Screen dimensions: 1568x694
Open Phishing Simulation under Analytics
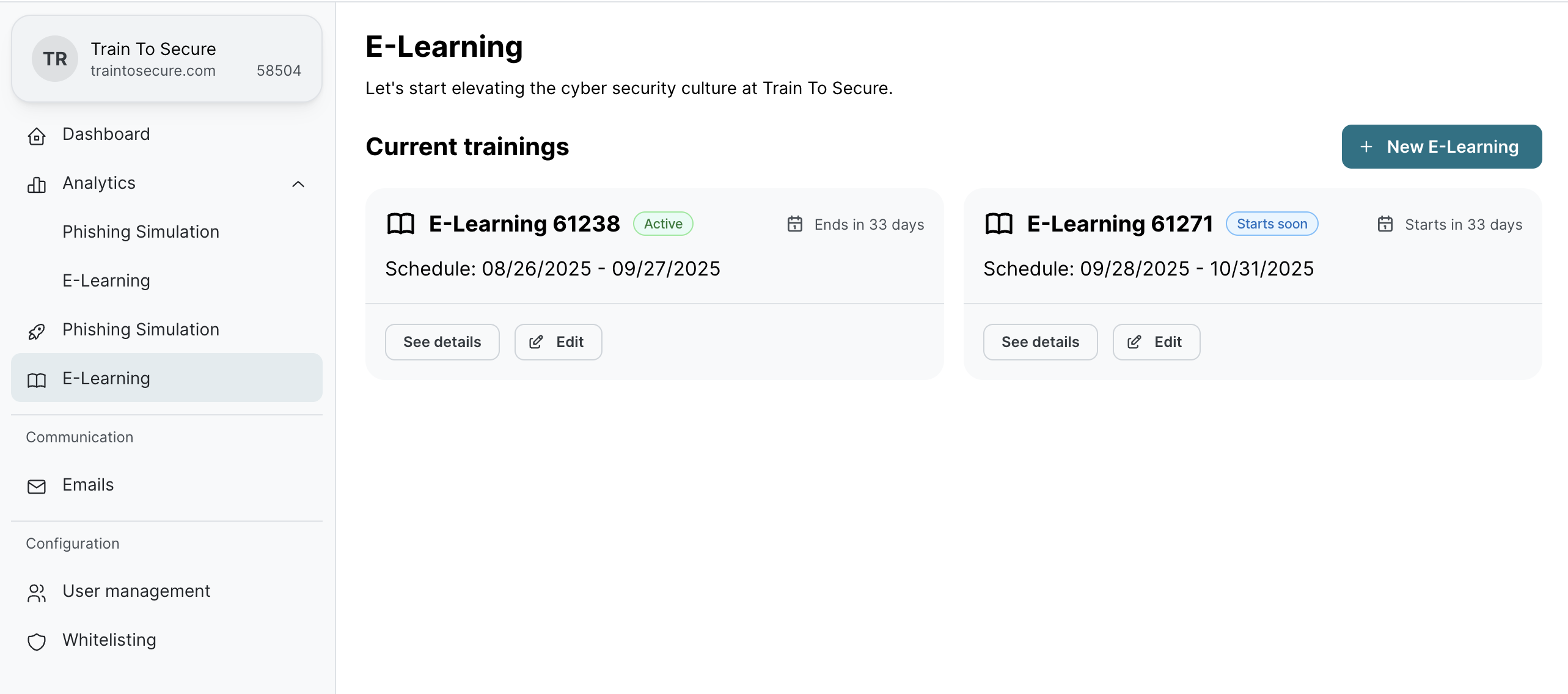[x=141, y=232]
